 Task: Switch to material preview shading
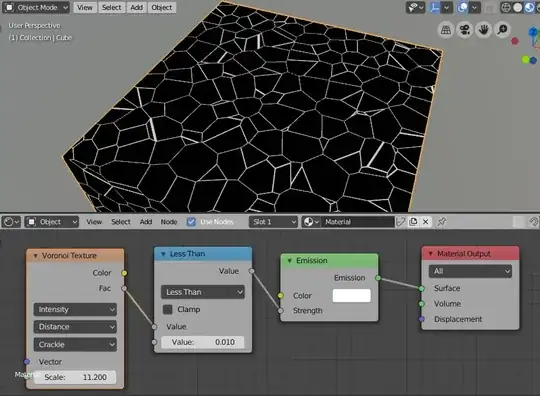[x=529, y=8]
